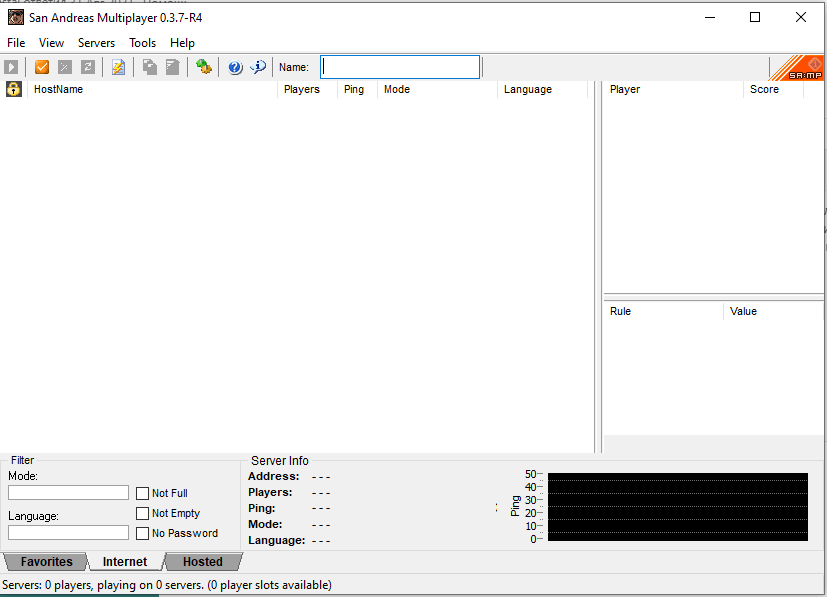Screen dimensions: 827x597
Task: Switch to the Favorites tab
Action: (46, 562)
